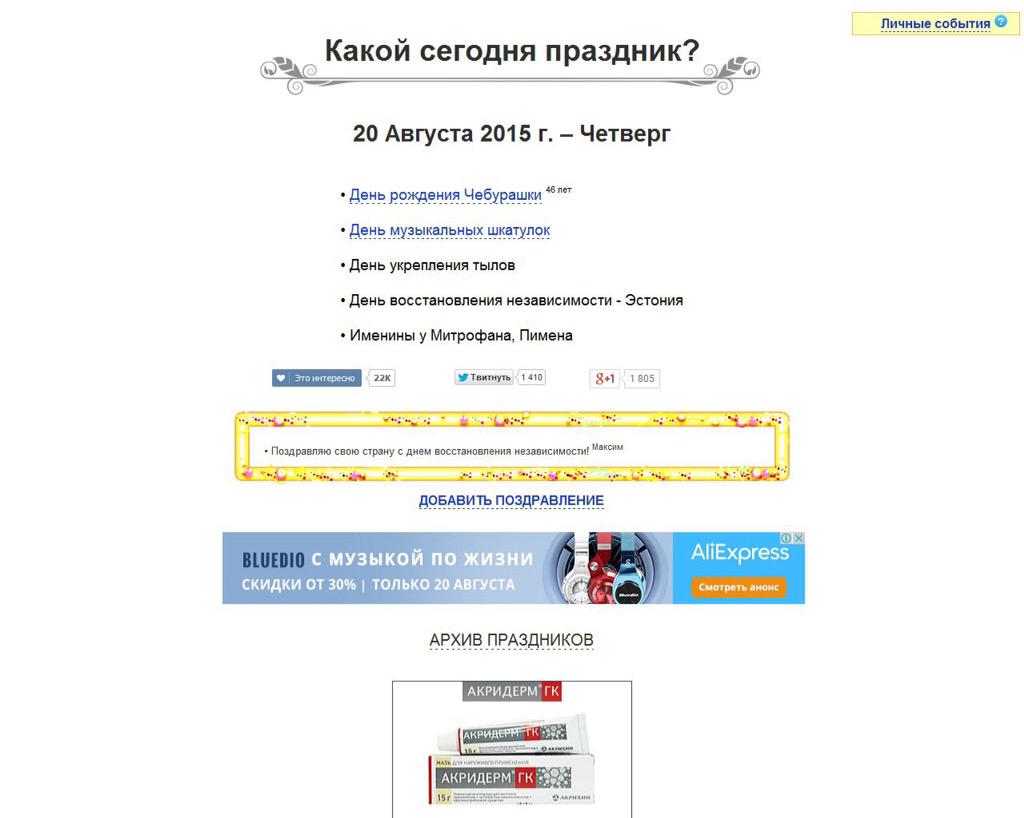Screen dimensions: 1024x818
Task: Click the greeting Поздравляю свою страну message
Action: point(430,451)
